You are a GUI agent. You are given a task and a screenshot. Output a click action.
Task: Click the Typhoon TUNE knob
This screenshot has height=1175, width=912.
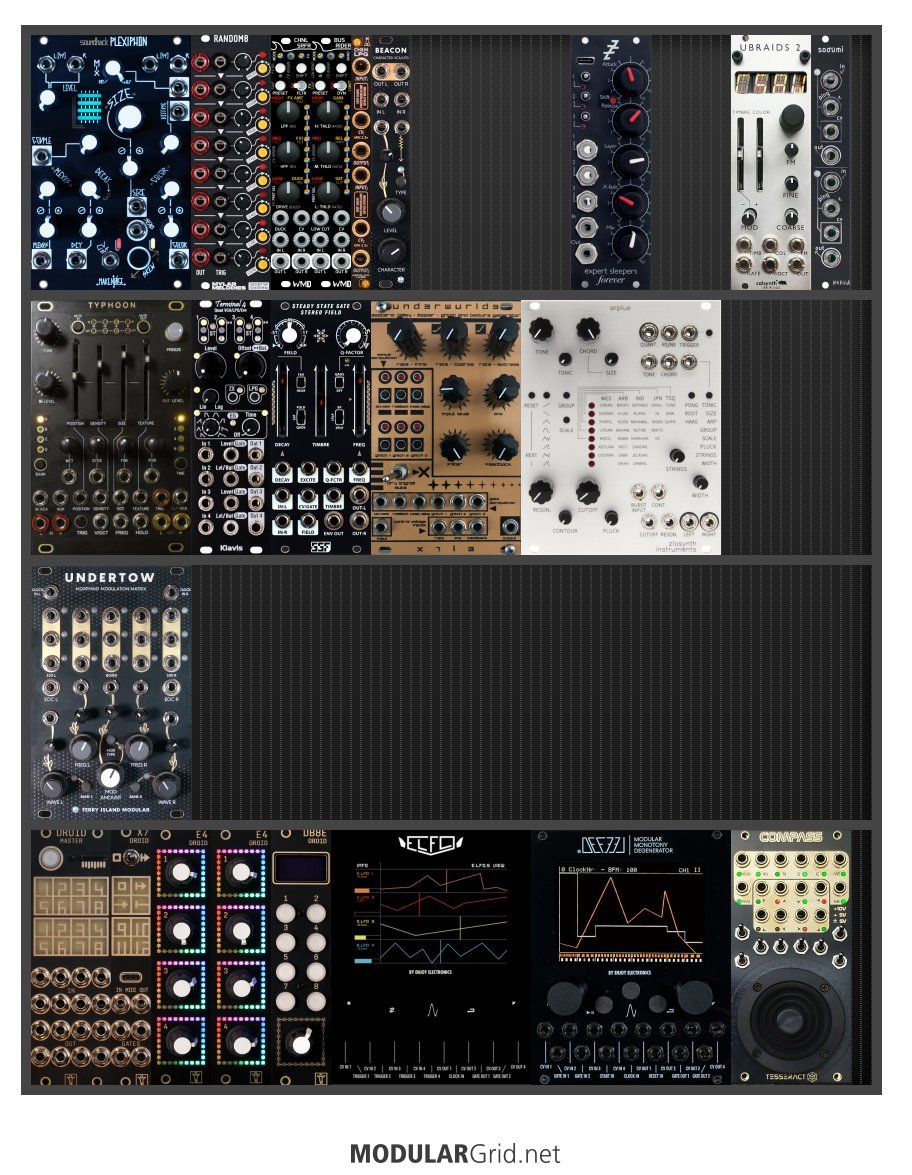tap(46, 330)
